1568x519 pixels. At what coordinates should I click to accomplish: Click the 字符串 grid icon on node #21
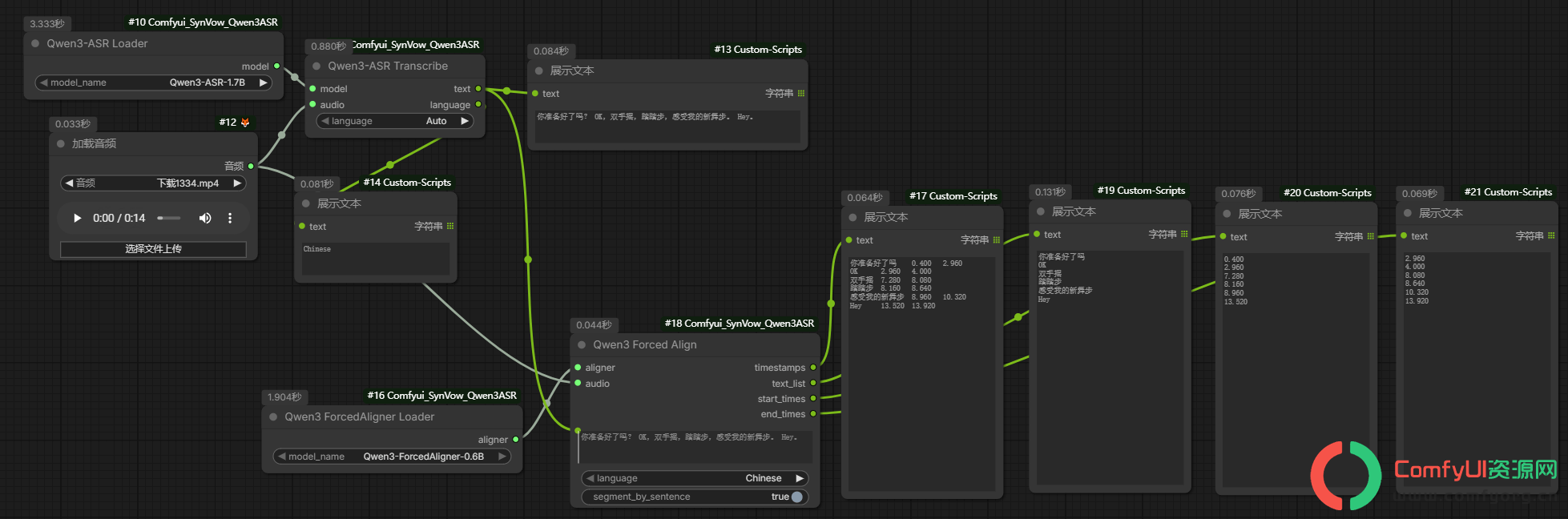pos(1551,236)
